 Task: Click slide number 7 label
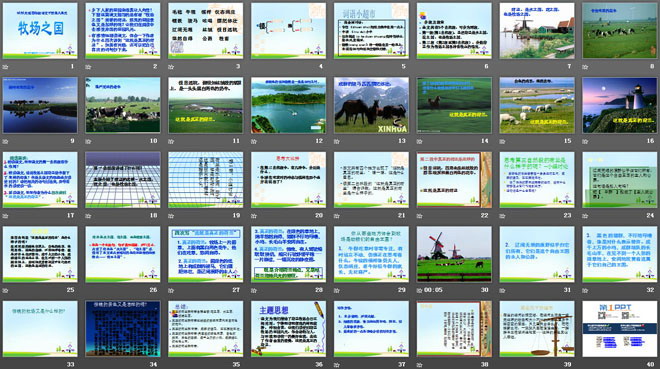coord(569,66)
